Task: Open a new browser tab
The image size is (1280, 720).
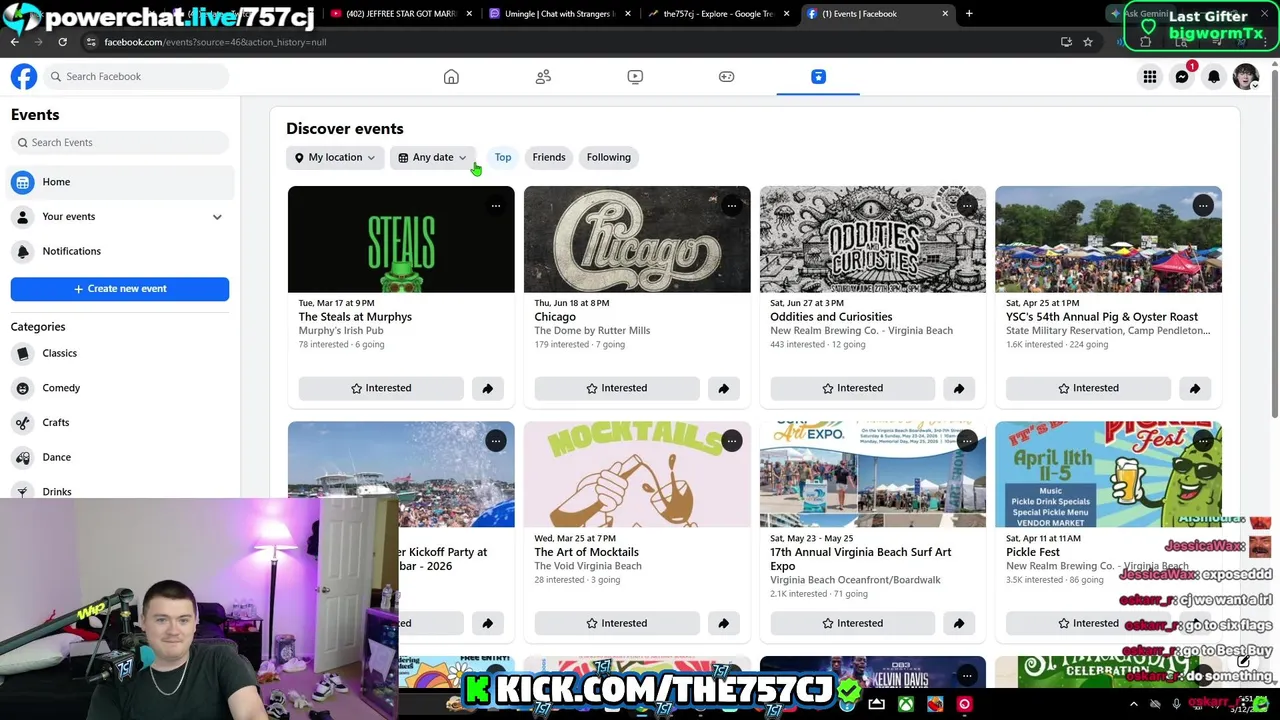Action: pyautogui.click(x=969, y=14)
